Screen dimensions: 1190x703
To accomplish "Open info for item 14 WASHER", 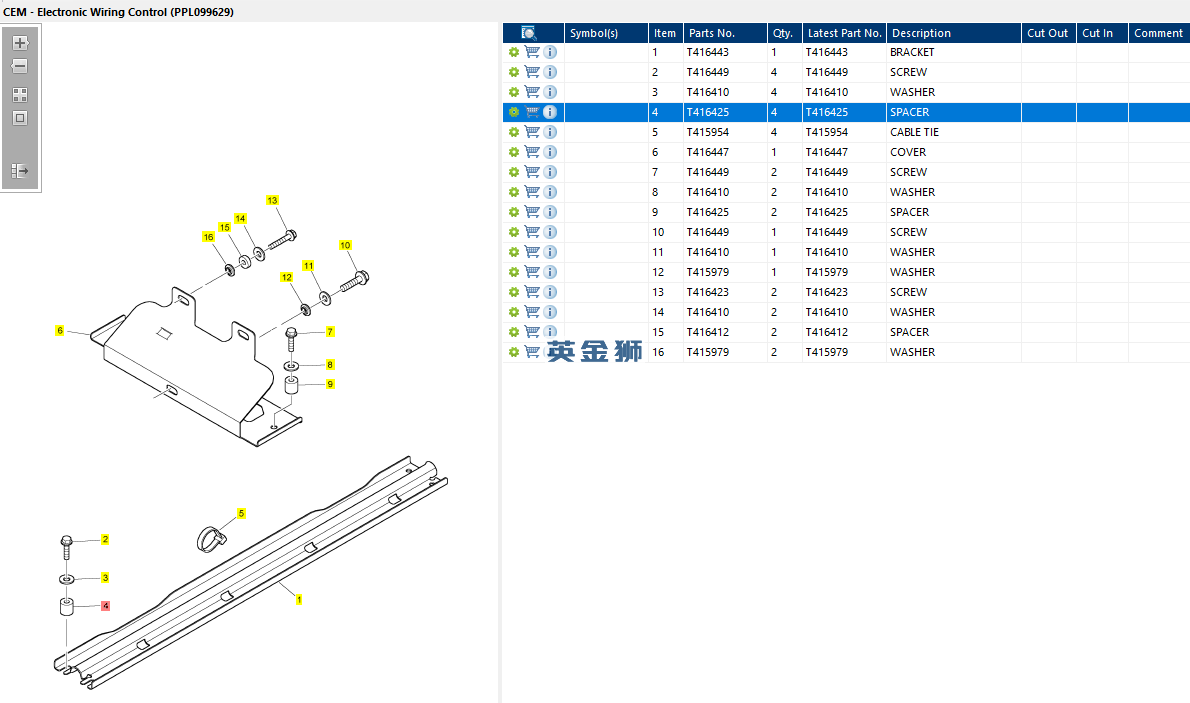I will coord(550,312).
